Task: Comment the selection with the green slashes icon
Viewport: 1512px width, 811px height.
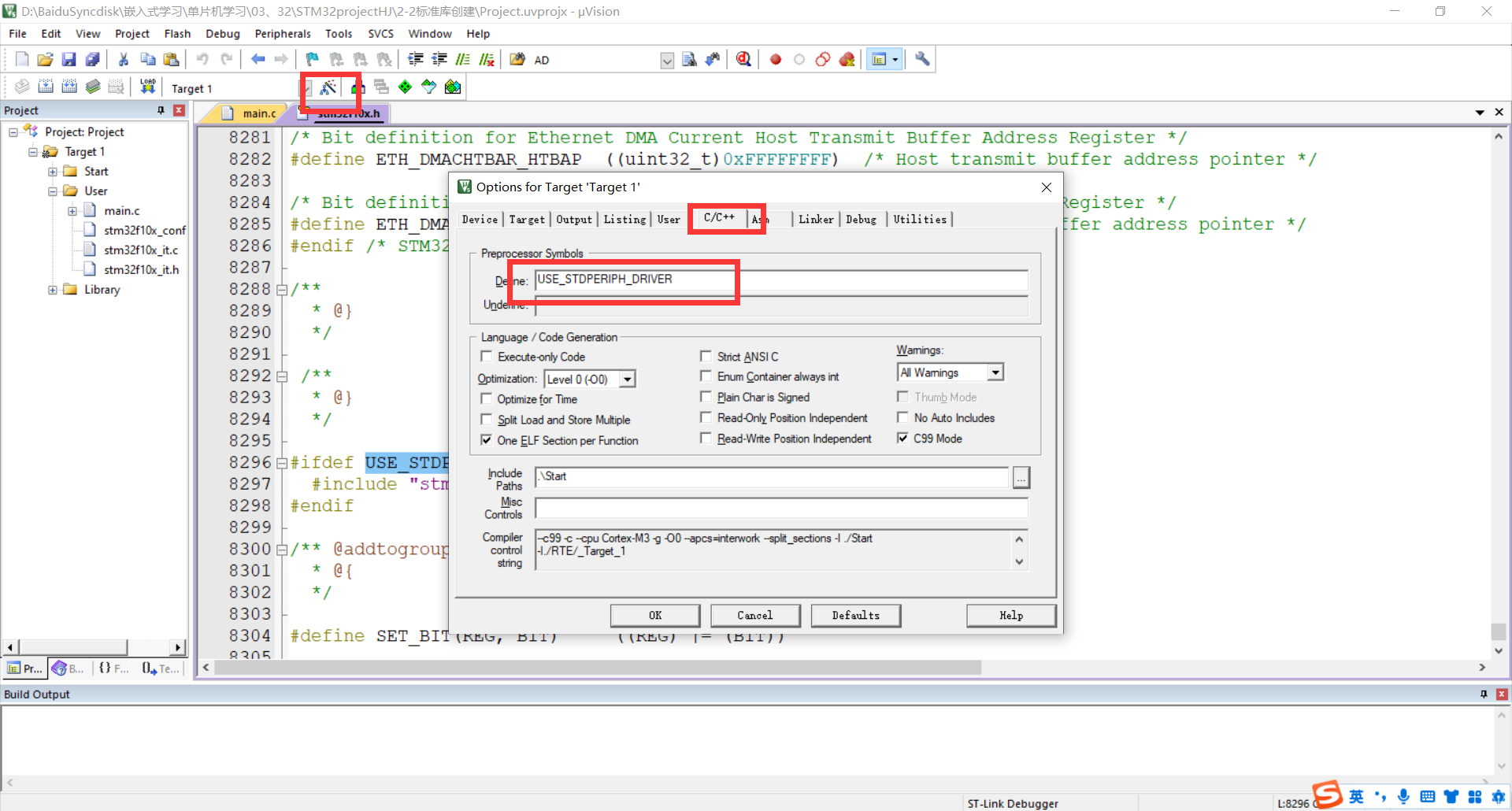Action: pos(464,59)
